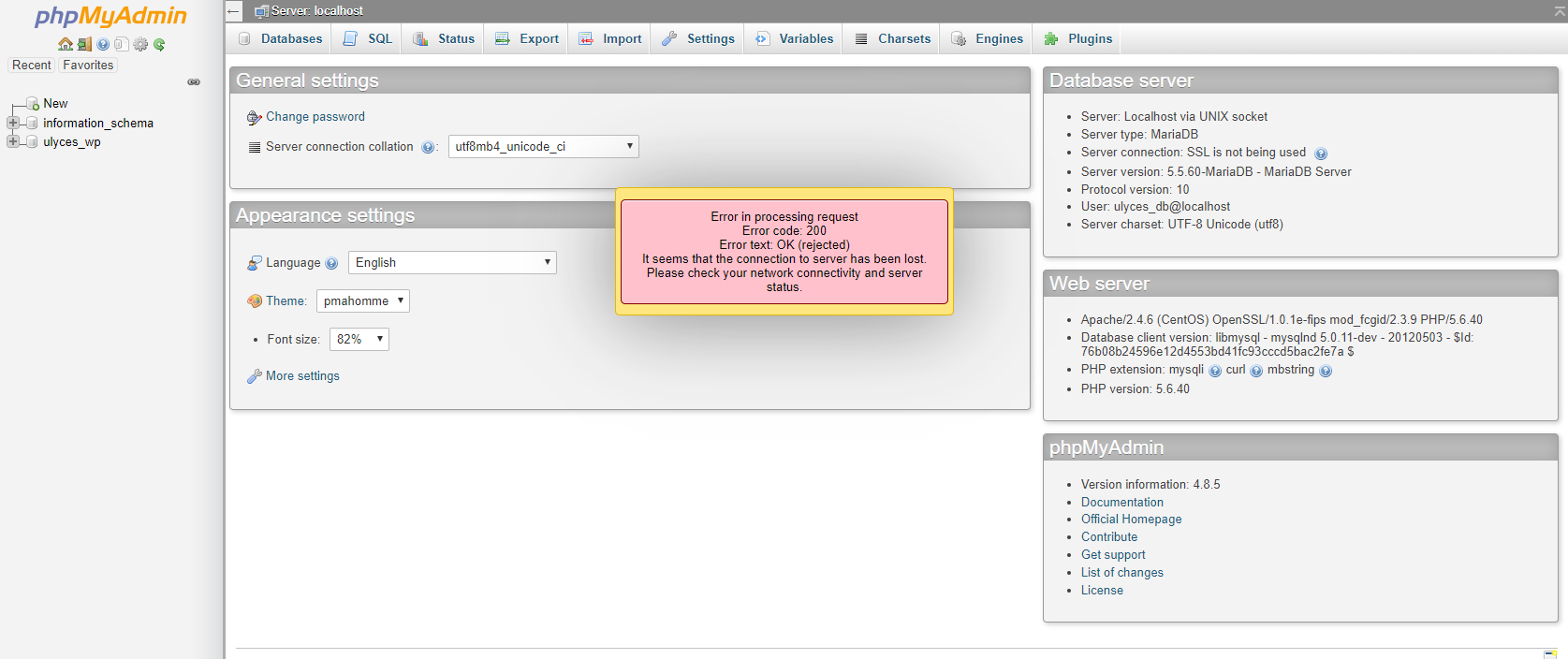The width and height of the screenshot is (1568, 659).
Task: Click the 'Error code: 200' text
Action: pos(784,231)
